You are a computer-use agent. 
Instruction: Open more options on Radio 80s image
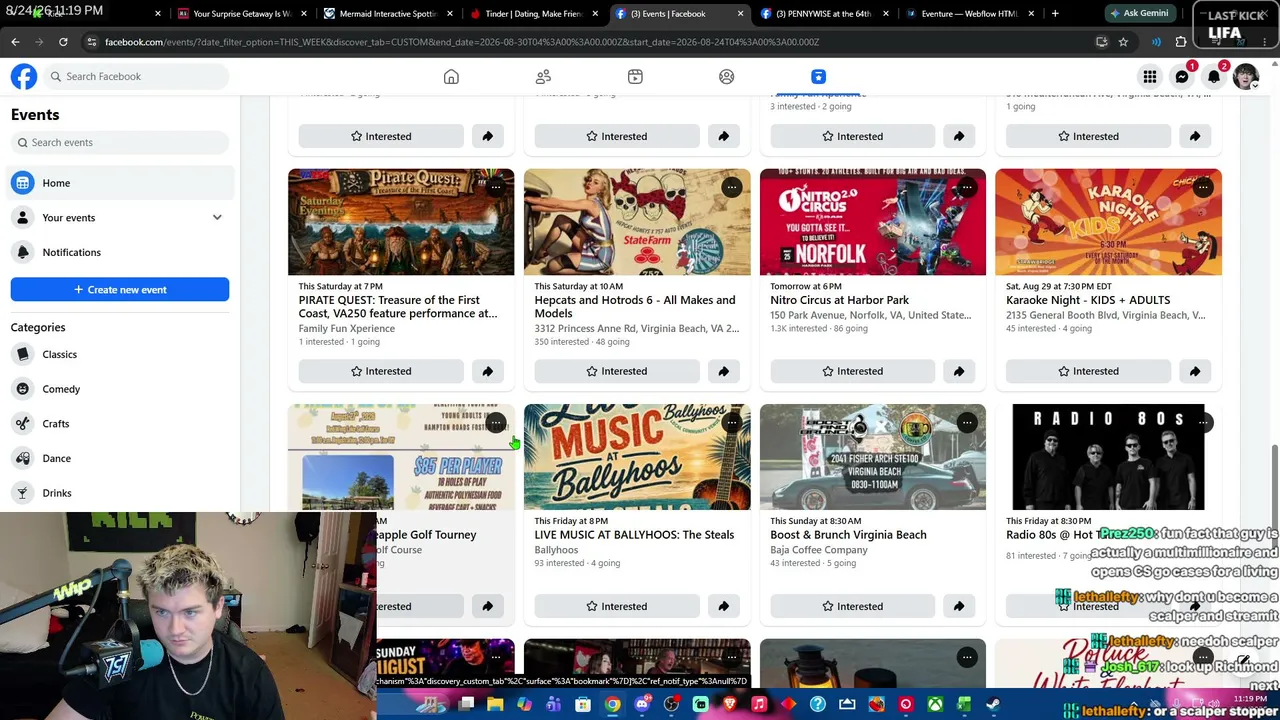(x=1203, y=422)
